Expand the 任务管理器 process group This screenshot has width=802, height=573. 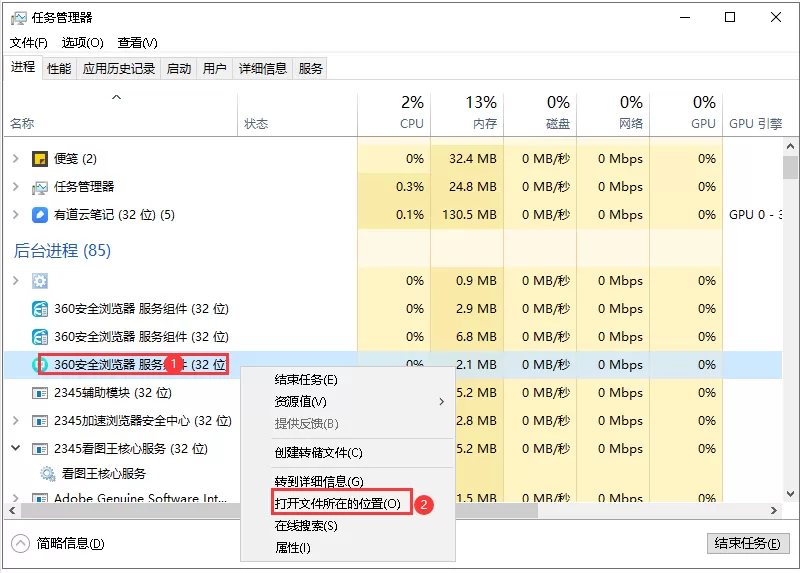click(x=16, y=187)
